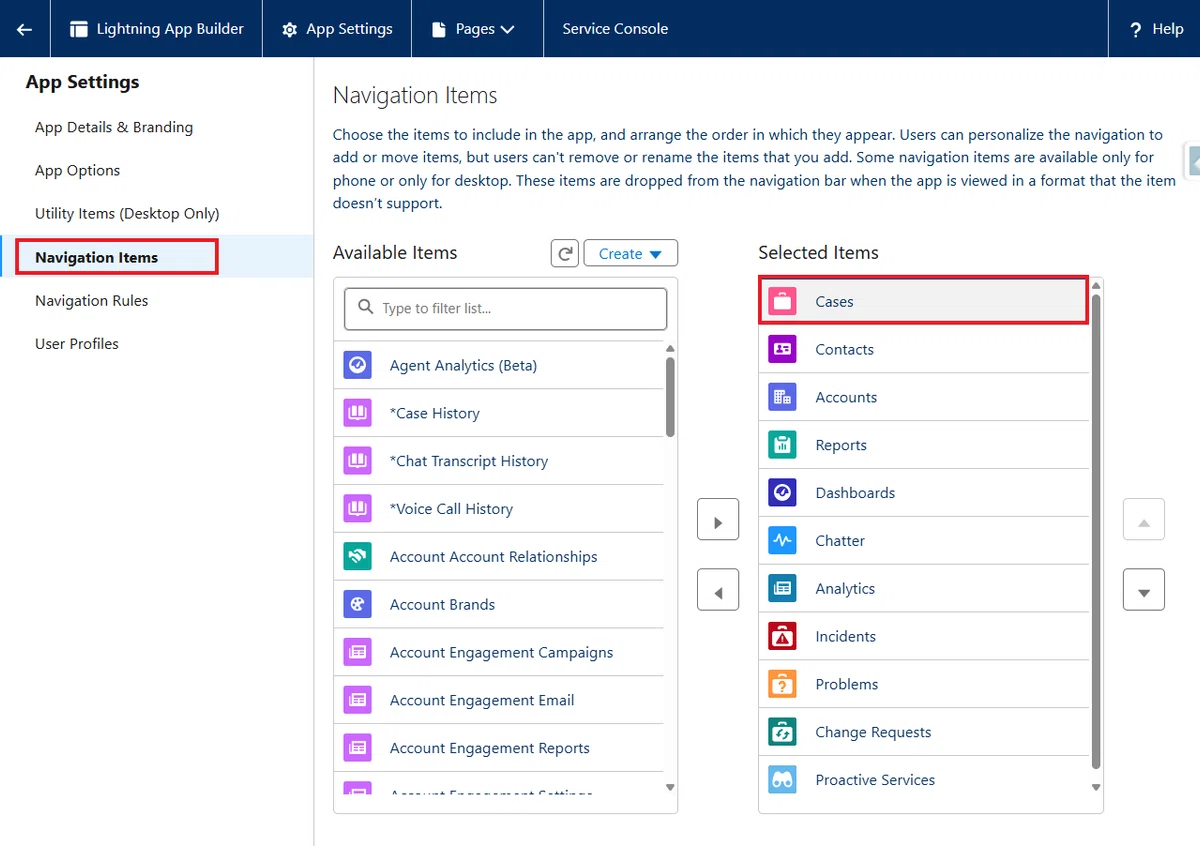This screenshot has width=1200, height=846.
Task: Click the Account Brands icon
Action: click(x=358, y=605)
